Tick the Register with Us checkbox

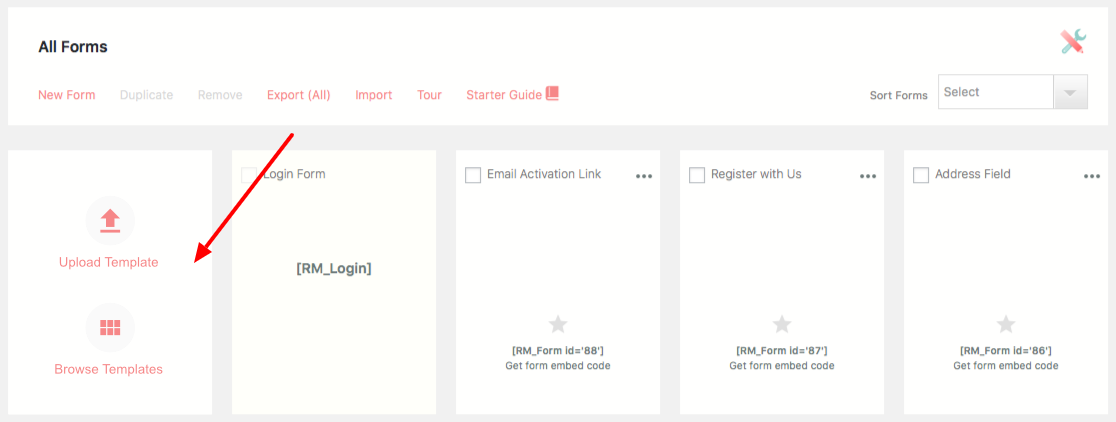tap(697, 175)
